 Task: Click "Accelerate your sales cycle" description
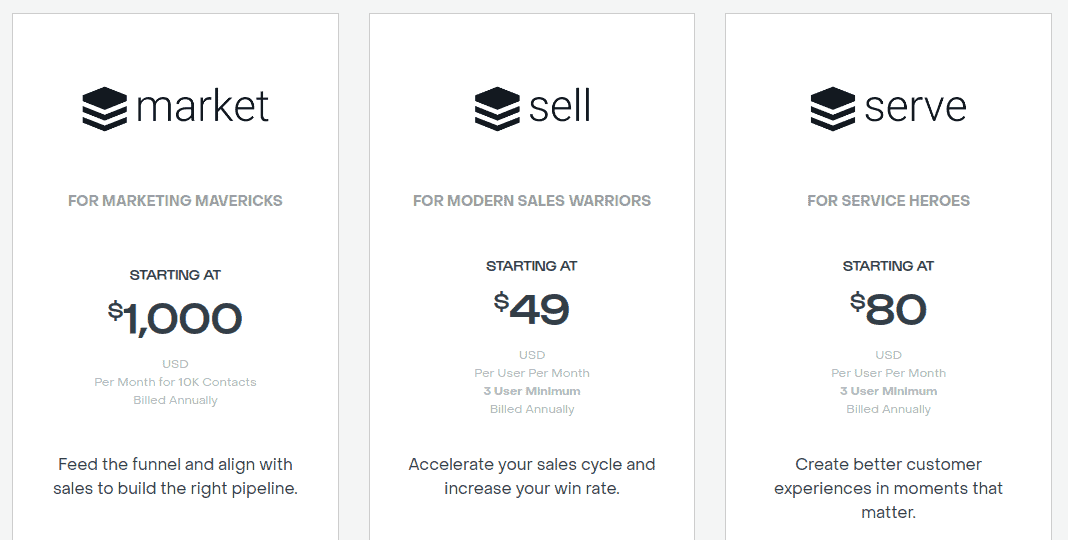[532, 476]
